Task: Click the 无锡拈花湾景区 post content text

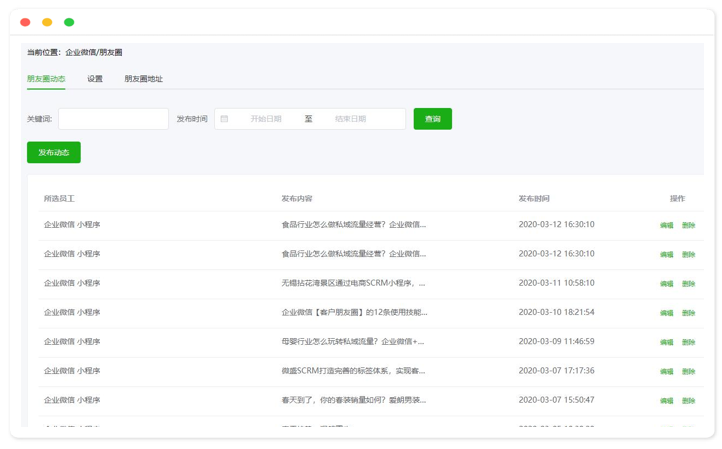Action: pyautogui.click(x=353, y=283)
